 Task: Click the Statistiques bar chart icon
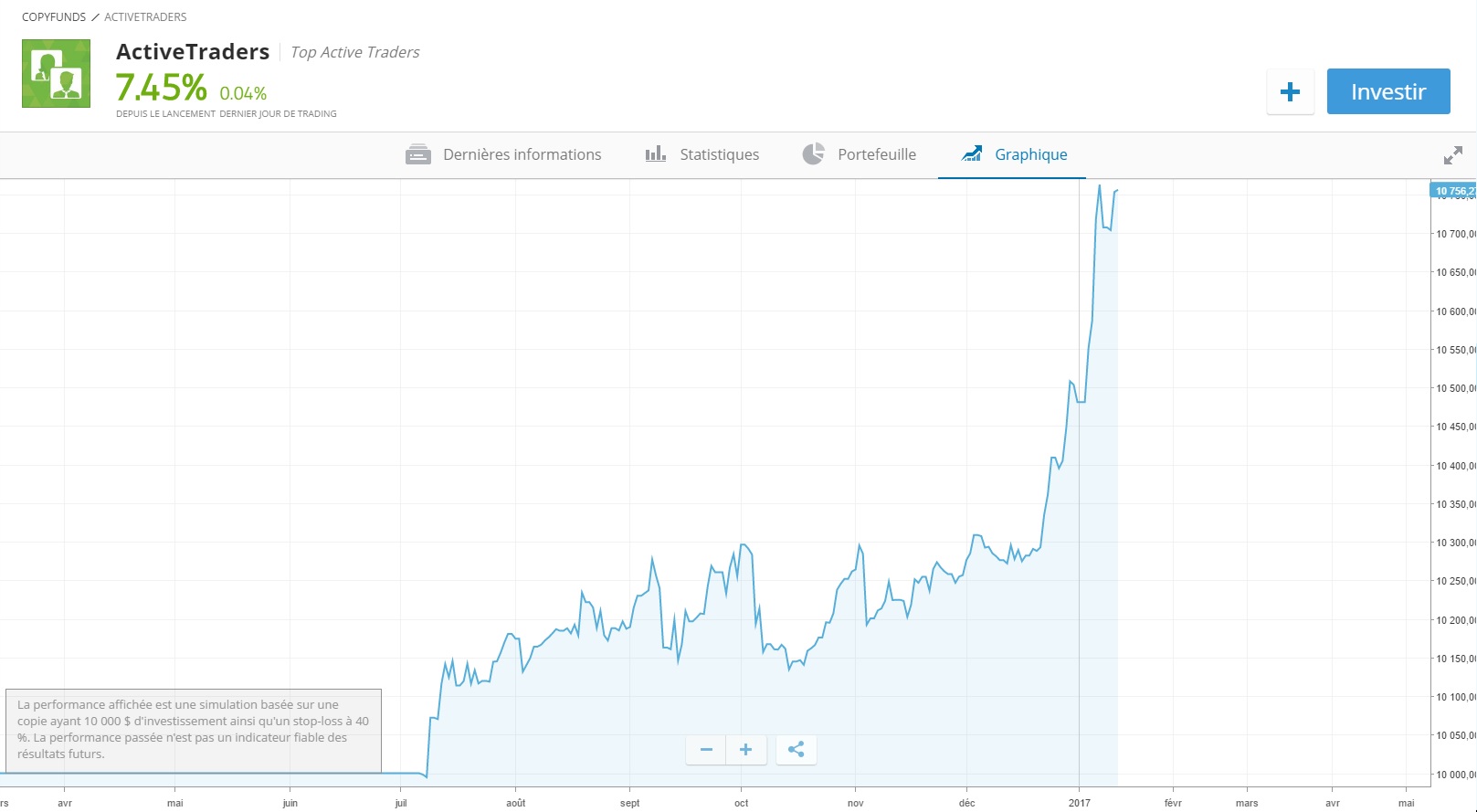pos(655,154)
